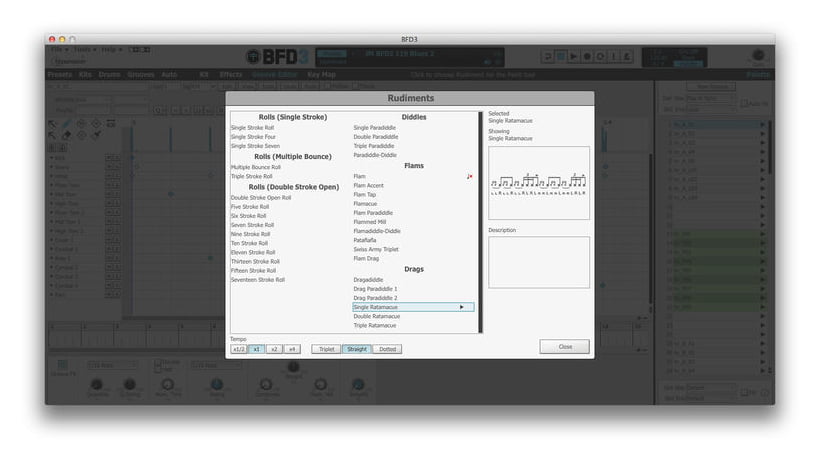
Task: Click the loop return transport icon
Action: (x=548, y=56)
